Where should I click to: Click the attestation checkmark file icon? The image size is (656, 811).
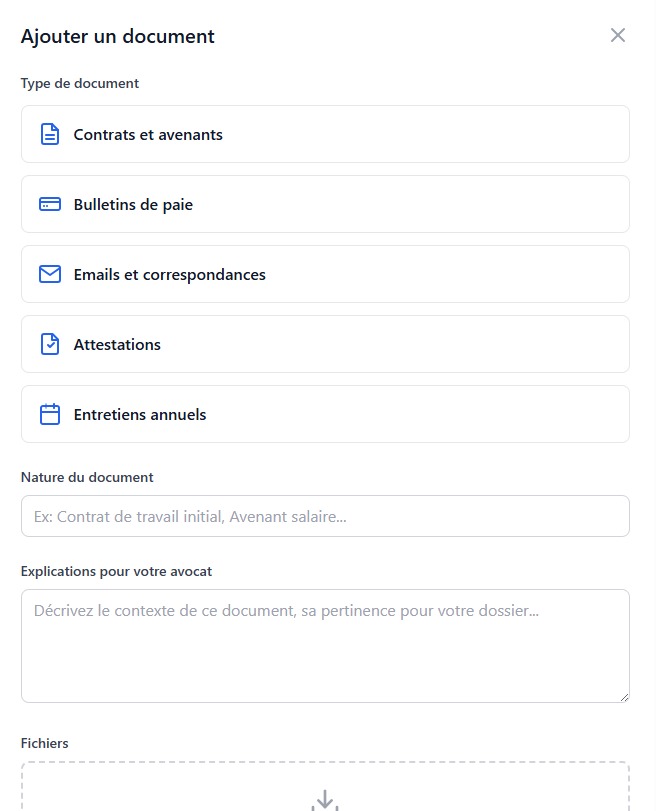point(50,344)
